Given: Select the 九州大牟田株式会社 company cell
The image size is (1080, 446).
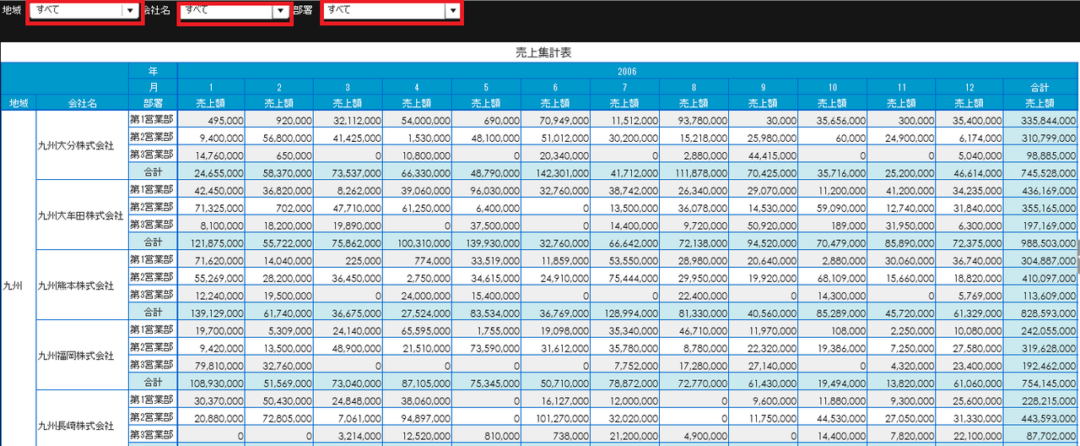Looking at the screenshot, I should (80, 214).
